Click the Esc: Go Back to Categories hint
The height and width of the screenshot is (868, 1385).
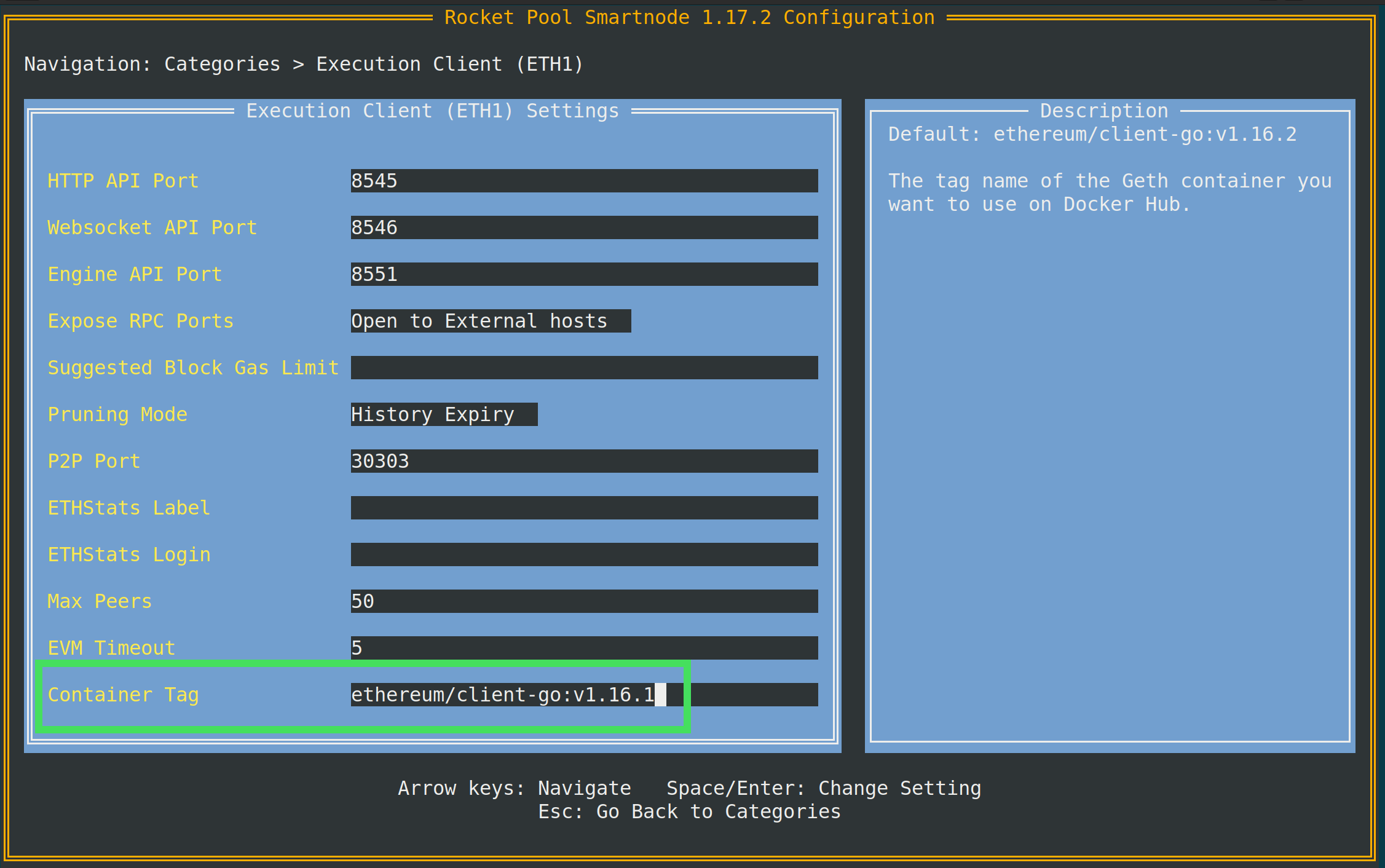pyautogui.click(x=689, y=811)
